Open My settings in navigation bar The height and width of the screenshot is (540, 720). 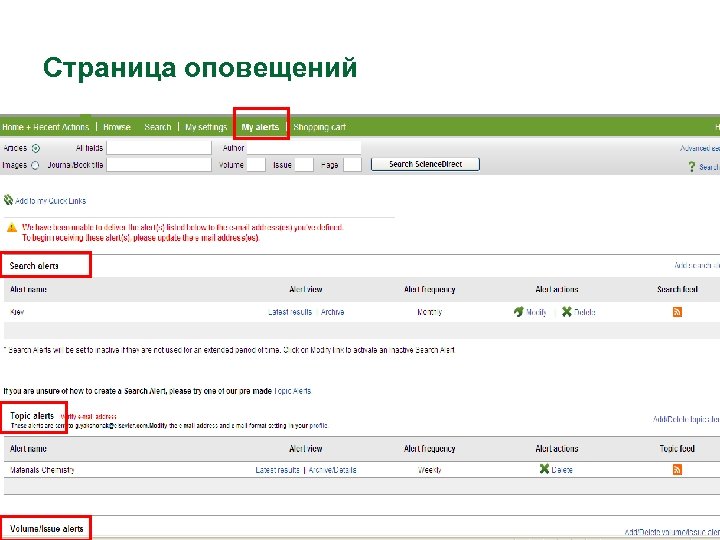click(206, 127)
